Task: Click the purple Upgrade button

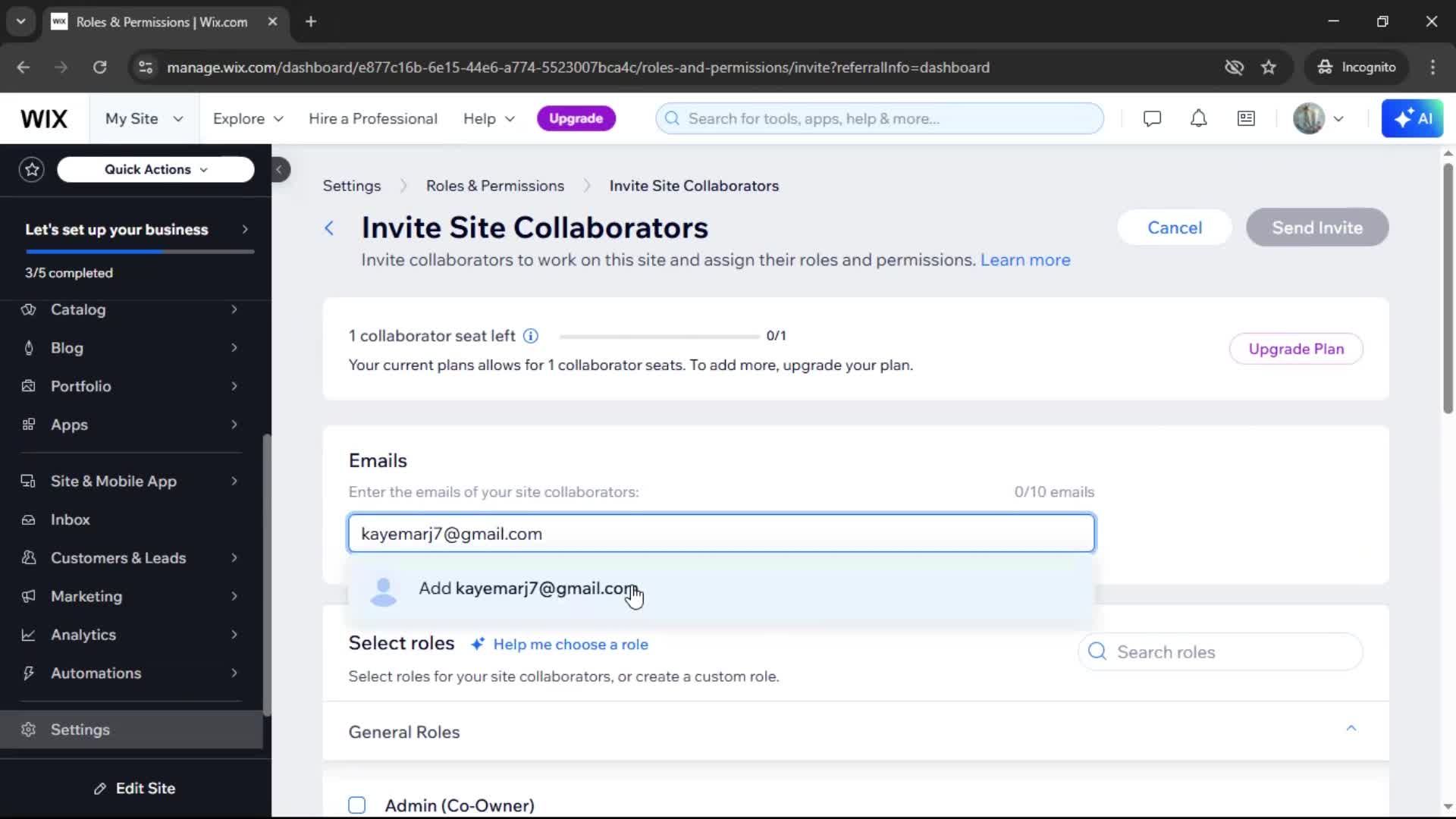Action: (x=576, y=118)
